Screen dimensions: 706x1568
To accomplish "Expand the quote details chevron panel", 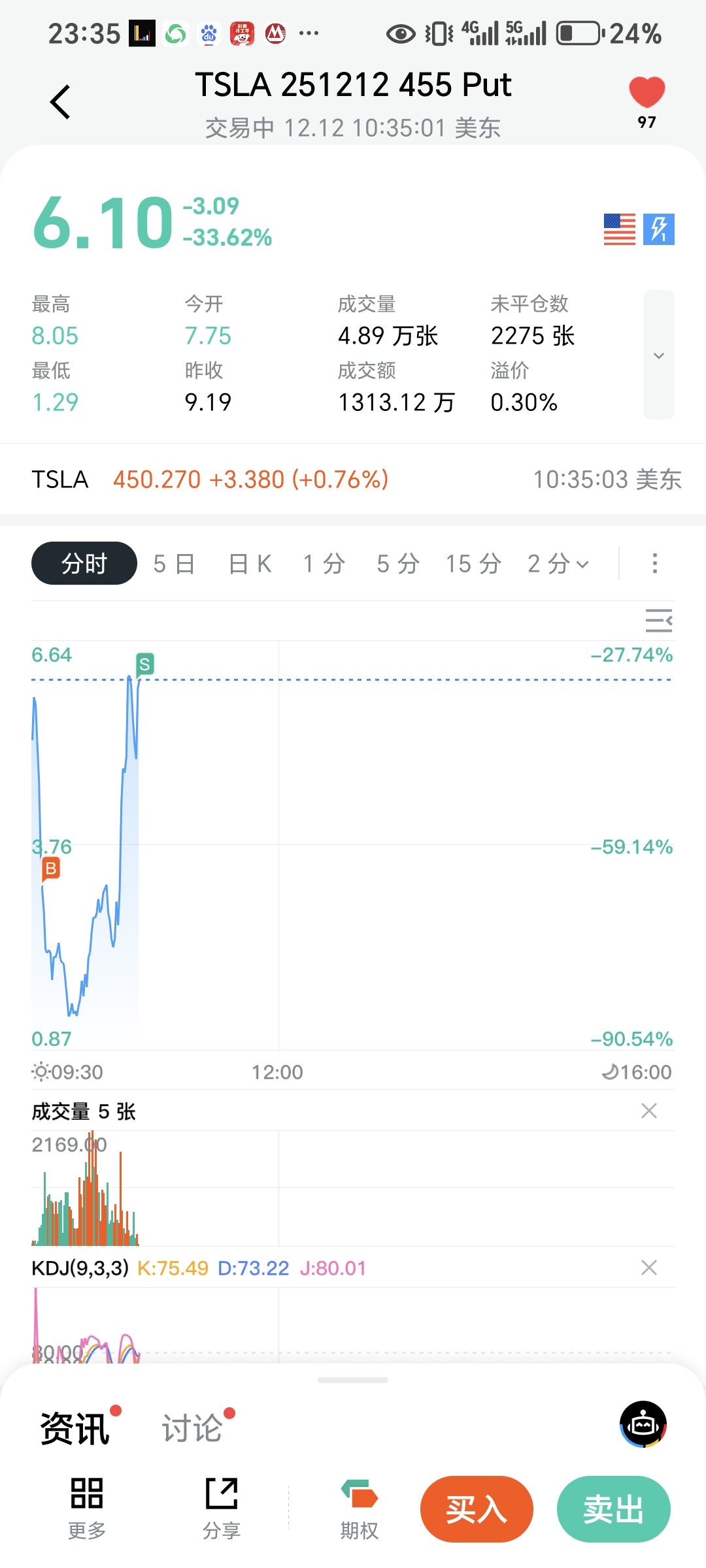I will pos(658,355).
